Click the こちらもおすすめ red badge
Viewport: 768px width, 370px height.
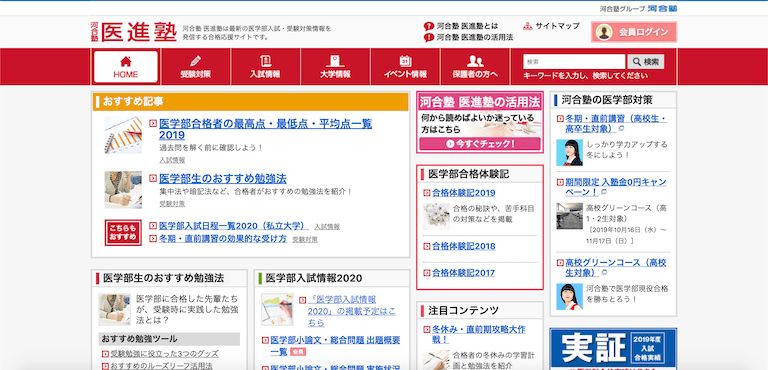coord(123,232)
